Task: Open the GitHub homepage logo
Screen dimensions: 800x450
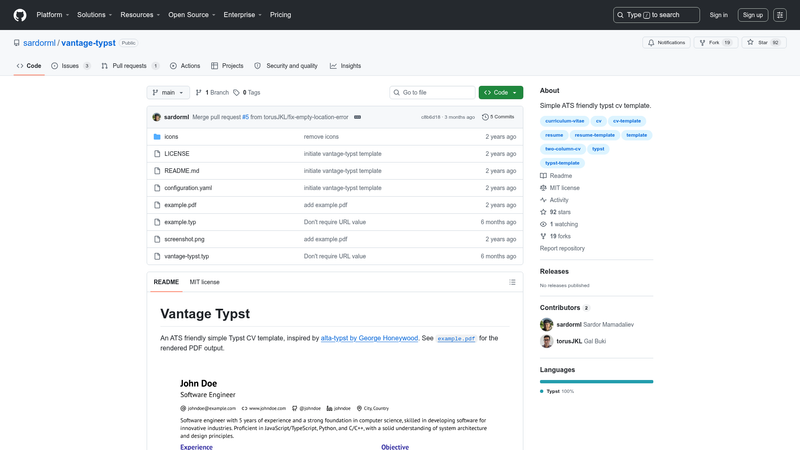Action: click(20, 15)
